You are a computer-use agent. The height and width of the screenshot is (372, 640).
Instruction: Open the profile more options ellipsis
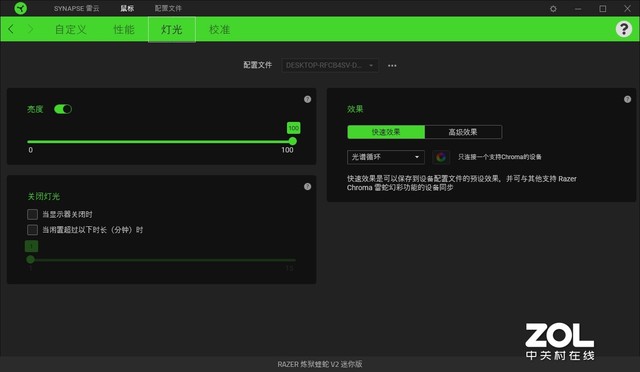(392, 65)
